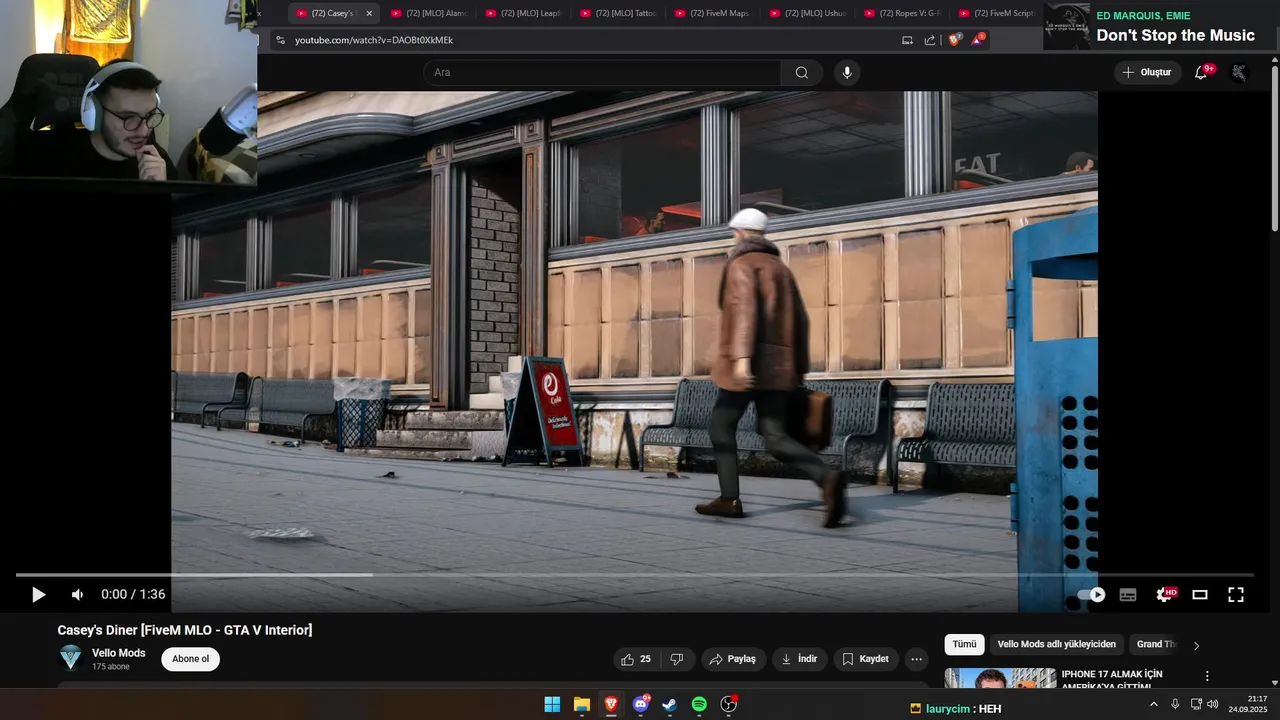Viewport: 1280px width, 720px height.
Task: View site information icon in address bar
Action: click(280, 40)
